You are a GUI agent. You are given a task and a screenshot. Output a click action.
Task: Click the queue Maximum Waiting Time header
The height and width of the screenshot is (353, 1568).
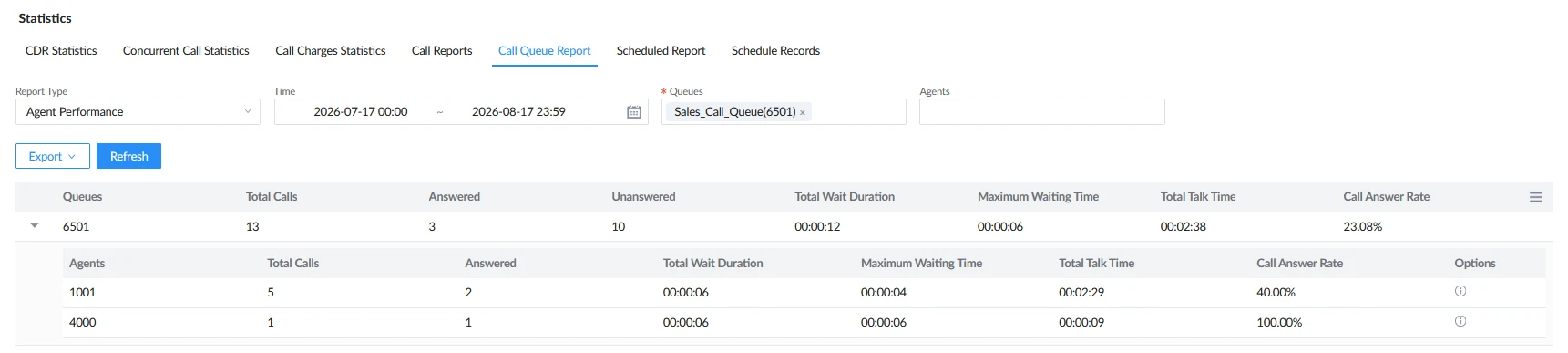coord(1039,197)
